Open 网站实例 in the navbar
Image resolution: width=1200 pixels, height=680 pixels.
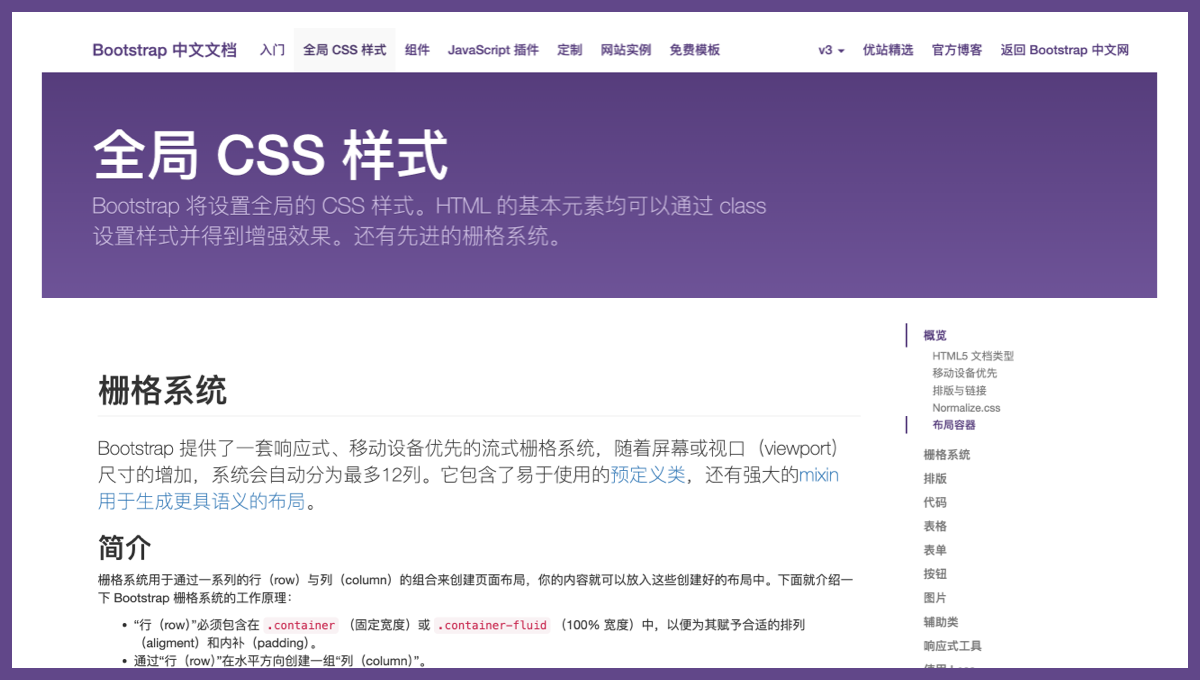click(x=626, y=50)
